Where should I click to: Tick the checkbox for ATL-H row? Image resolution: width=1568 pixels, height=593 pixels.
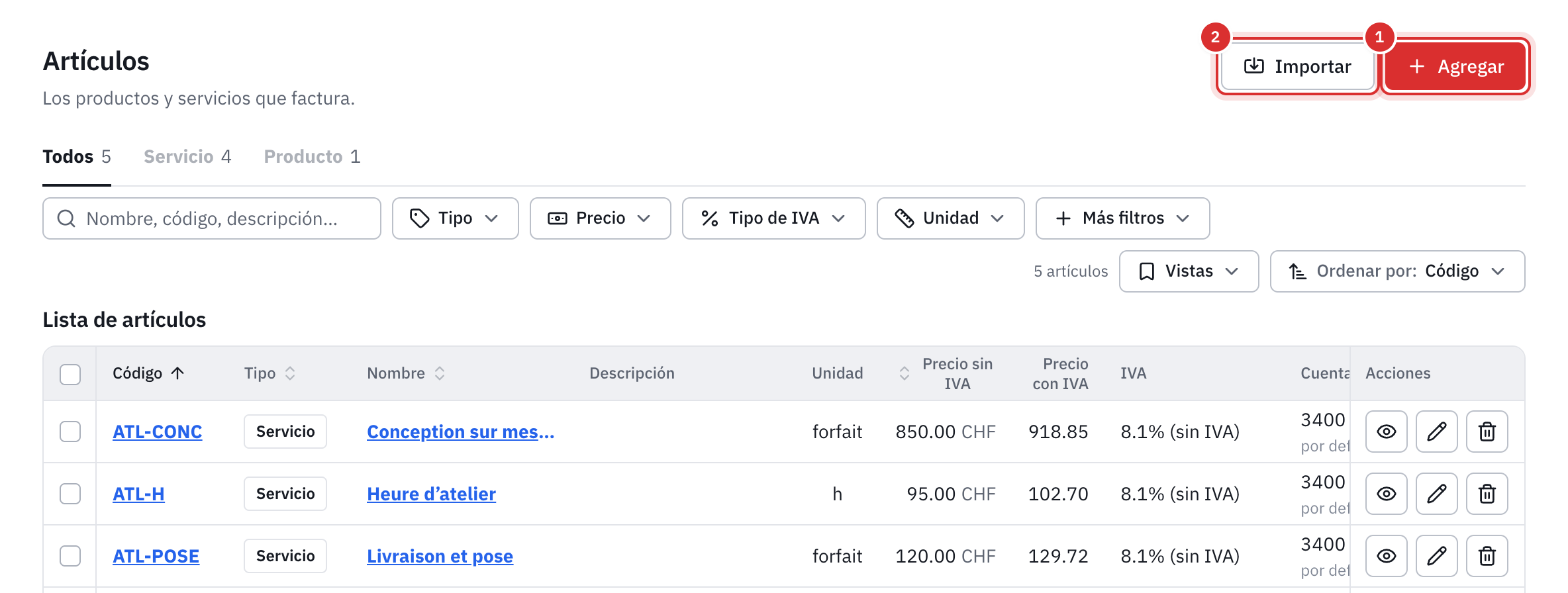coord(70,494)
